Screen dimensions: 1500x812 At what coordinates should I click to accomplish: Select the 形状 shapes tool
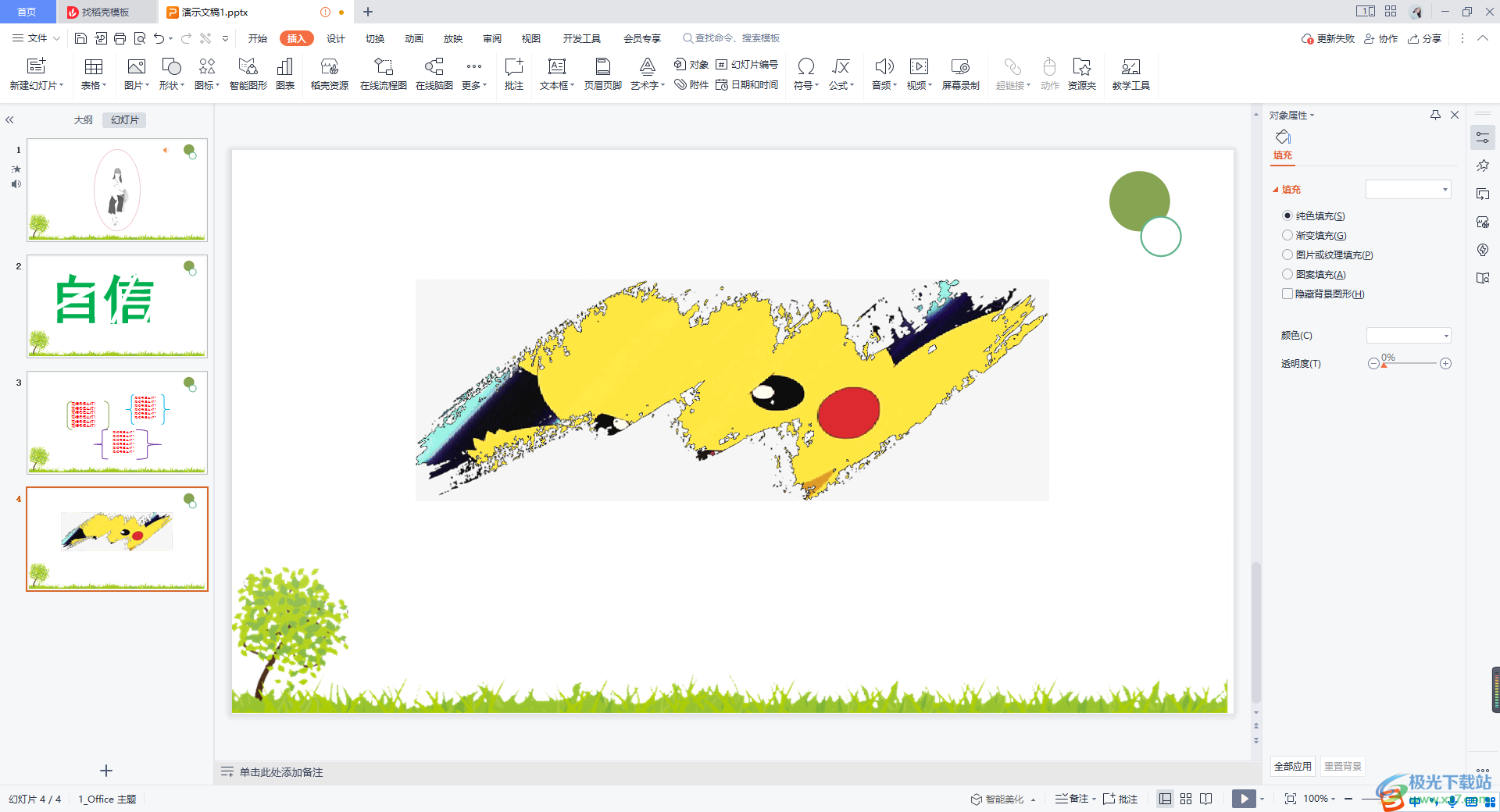(x=171, y=66)
